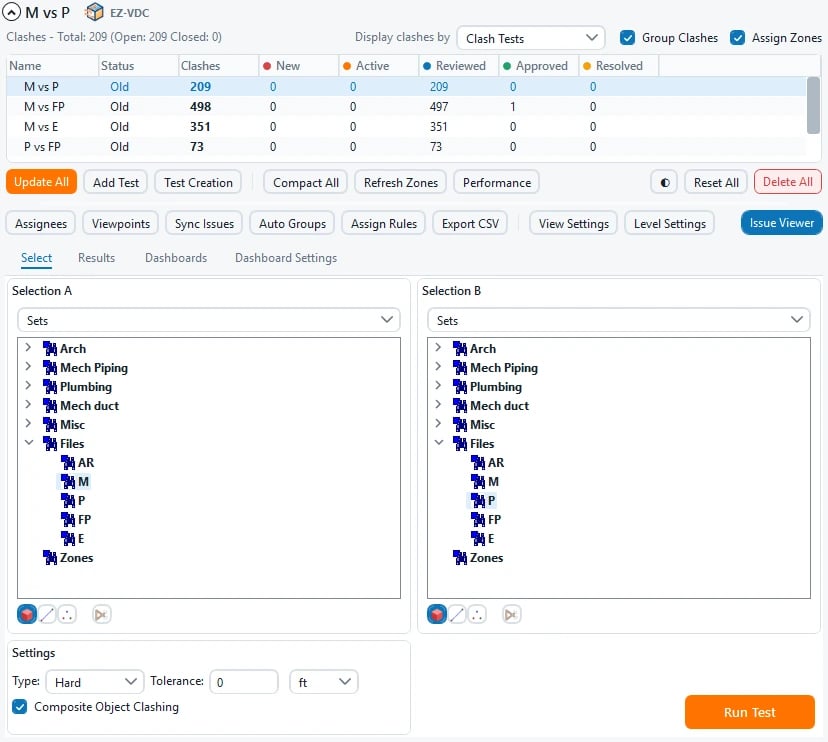Uncheck the Group Clashes checkbox
The height and width of the screenshot is (742, 828).
[627, 37]
